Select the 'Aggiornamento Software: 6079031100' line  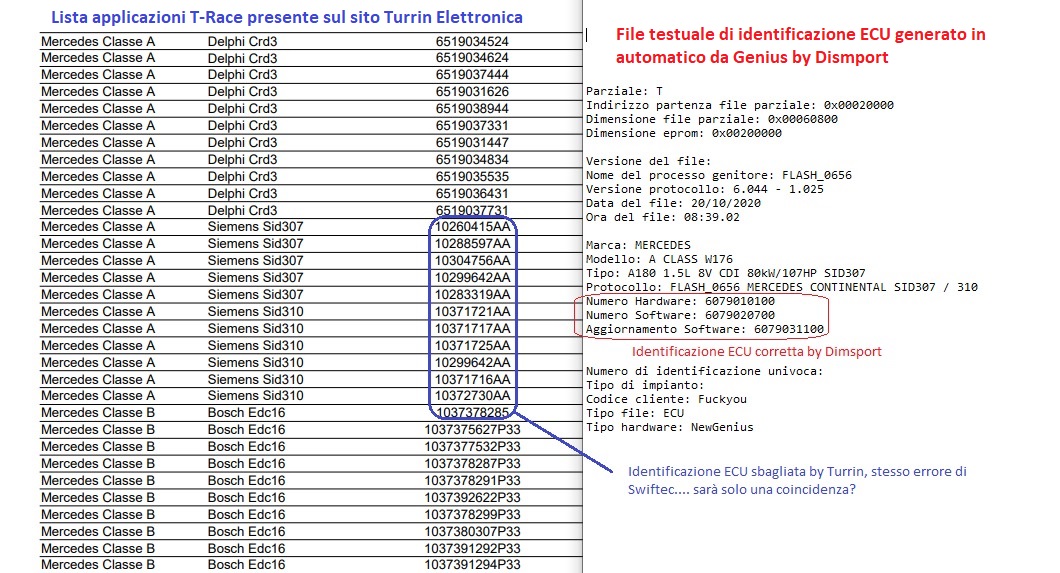(x=705, y=329)
